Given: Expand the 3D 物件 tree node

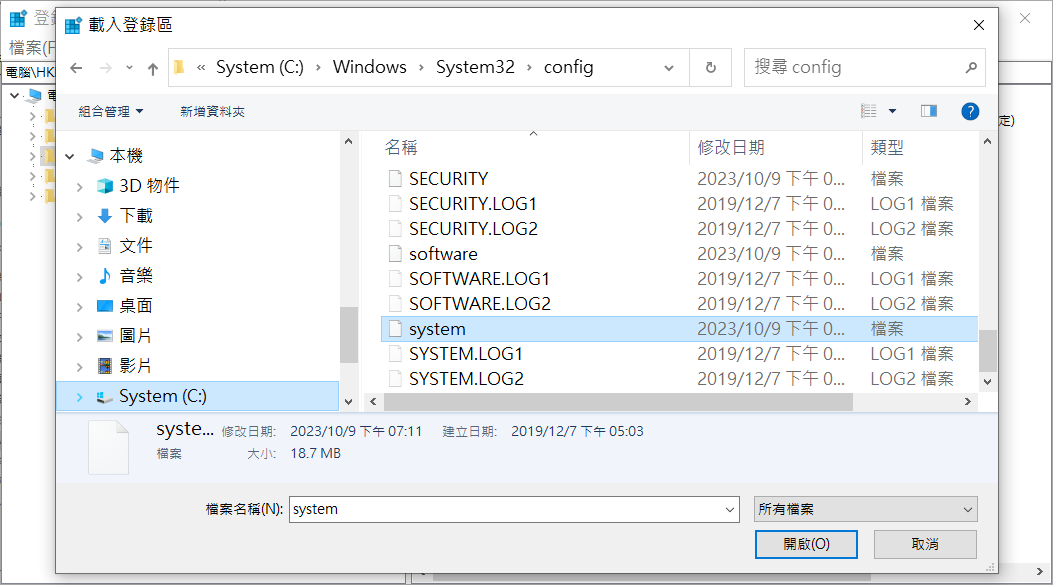Looking at the screenshot, I should (79, 187).
